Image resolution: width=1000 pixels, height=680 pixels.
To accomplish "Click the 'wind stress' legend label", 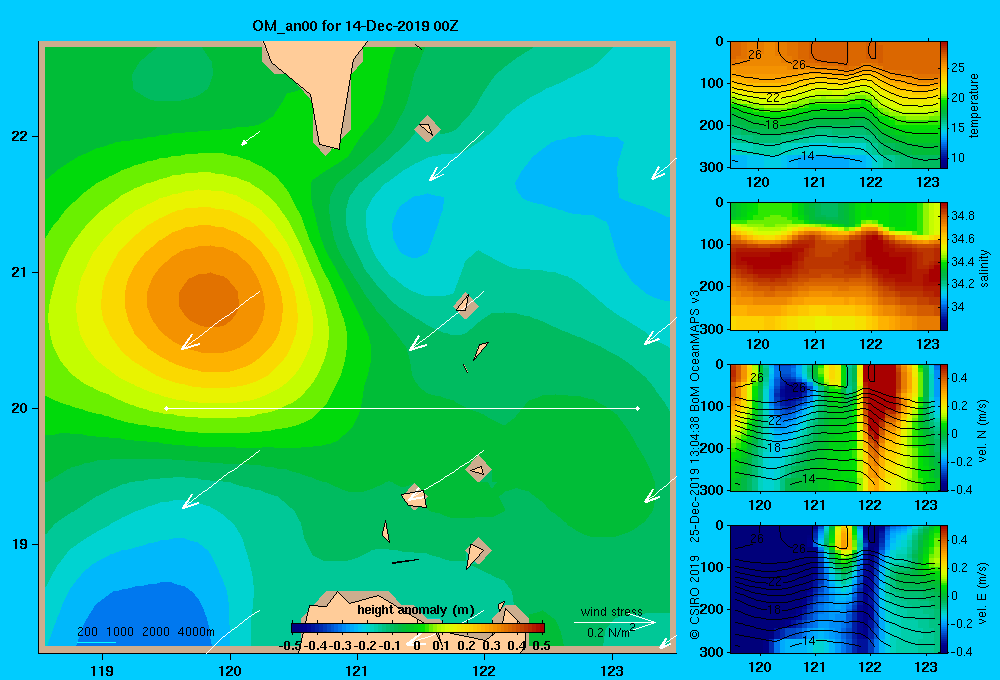I will pyautogui.click(x=612, y=612).
